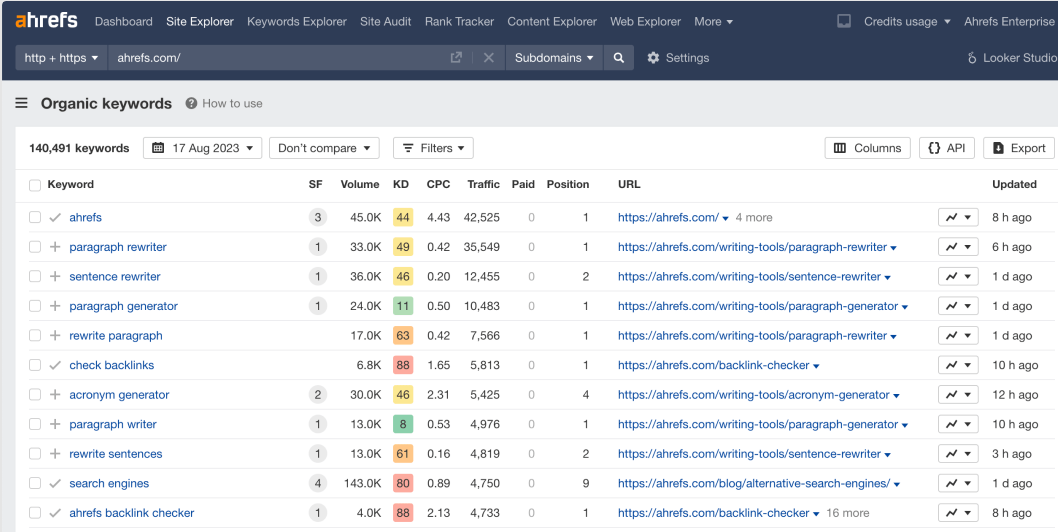
Task: Click the checkmark icon beside search engines
Action: tap(55, 483)
